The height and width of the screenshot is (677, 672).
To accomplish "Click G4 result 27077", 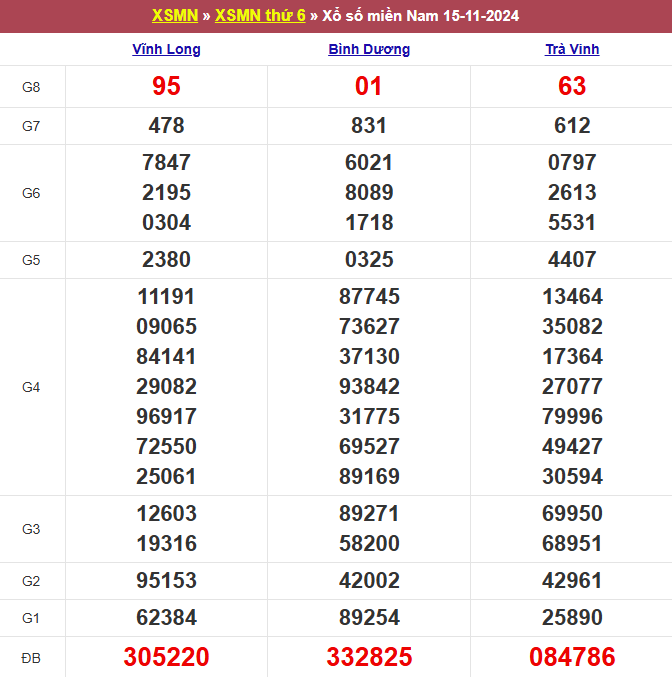I will [572, 387].
